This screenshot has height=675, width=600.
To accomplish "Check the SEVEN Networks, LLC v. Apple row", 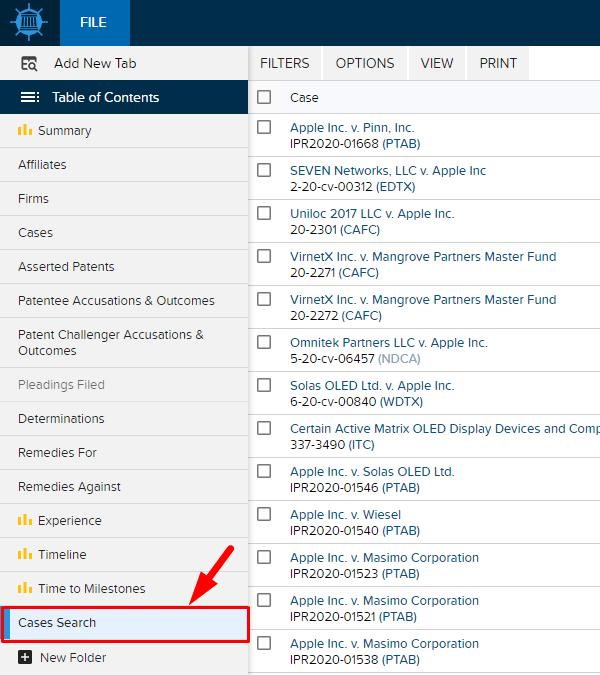I will [264, 170].
